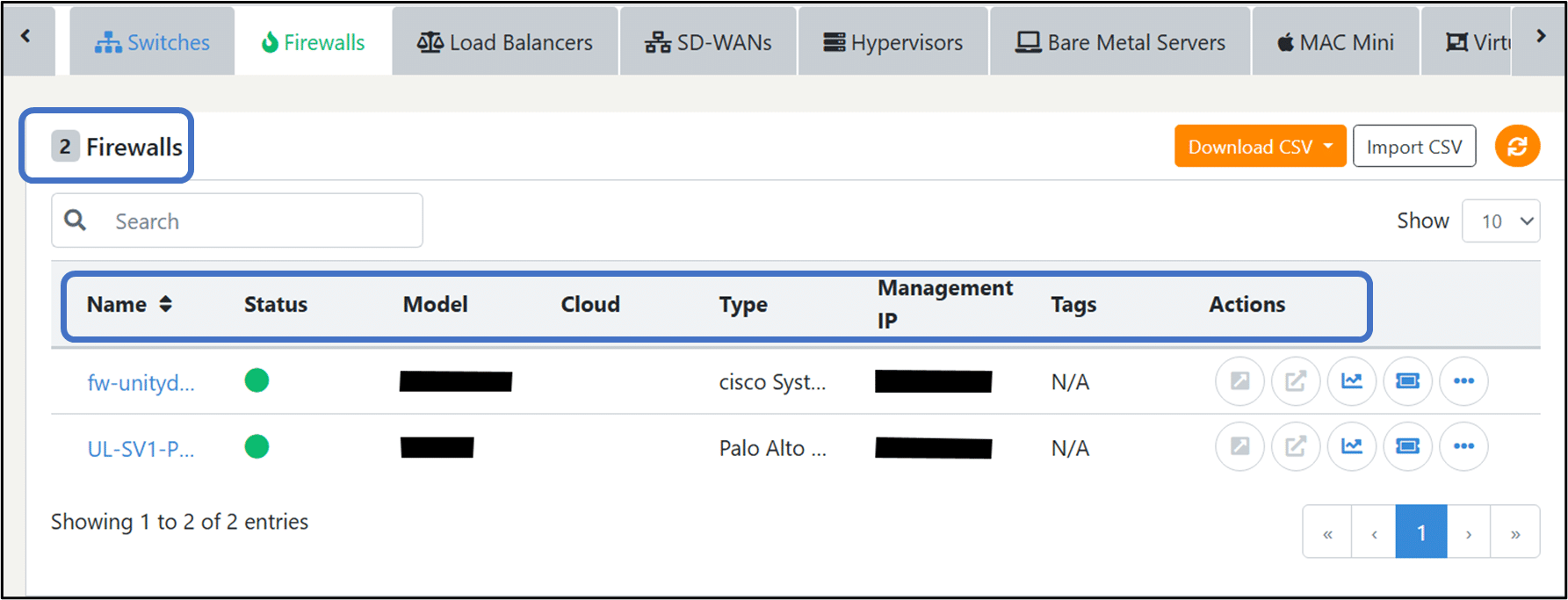Image resolution: width=1568 pixels, height=600 pixels.
Task: Click the Tags column header
Action: [1073, 305]
